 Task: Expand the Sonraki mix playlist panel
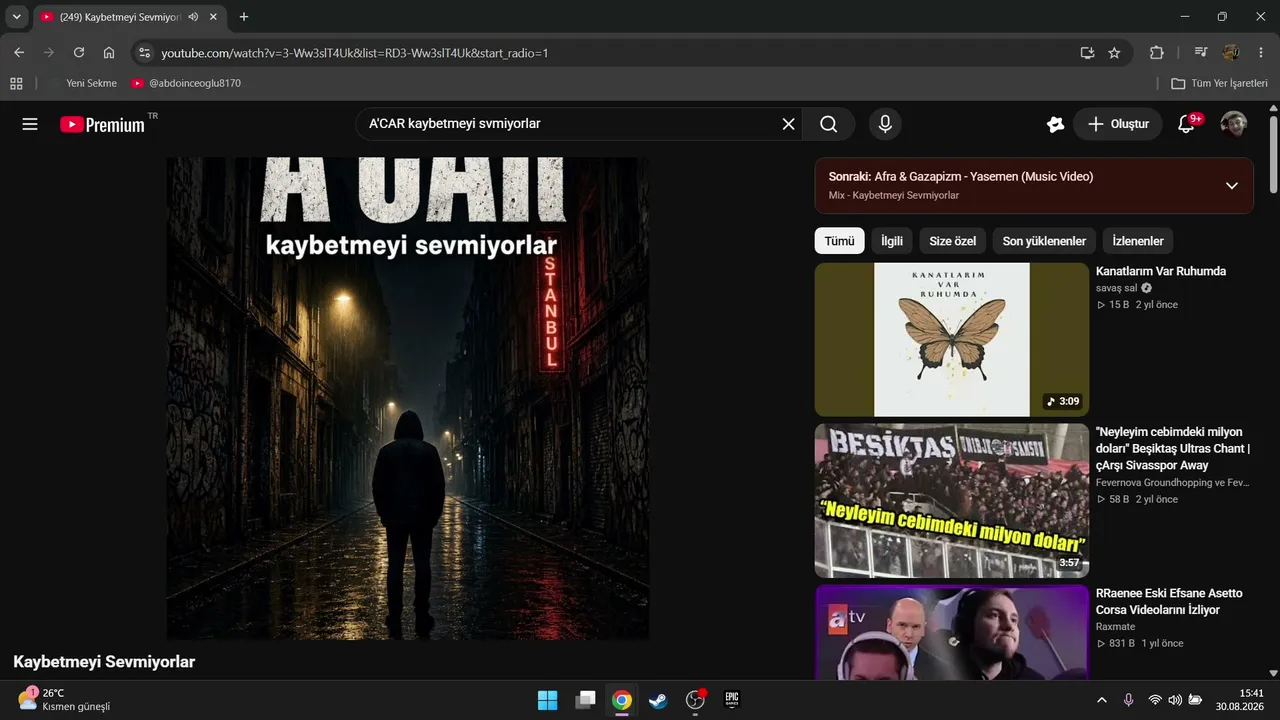(x=1232, y=186)
